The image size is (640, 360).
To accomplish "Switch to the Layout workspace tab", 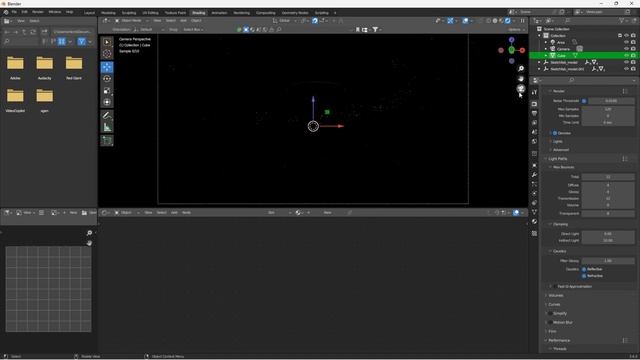I will [x=89, y=13].
